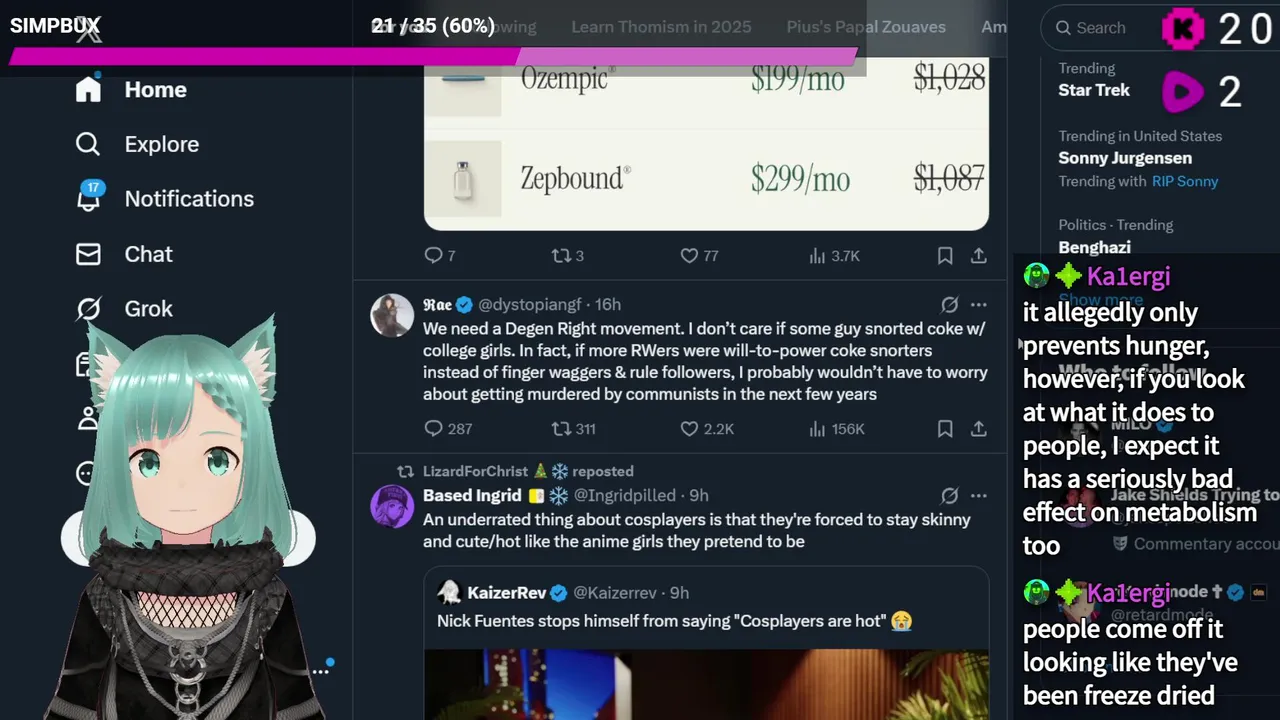Repost the Degen Right movement post
The width and height of the screenshot is (1280, 720).
pyautogui.click(x=561, y=429)
